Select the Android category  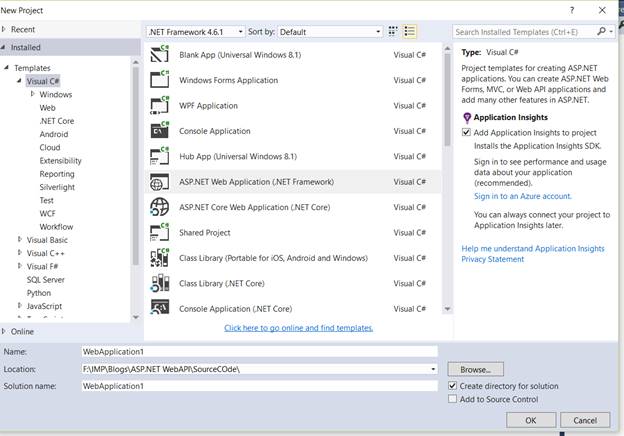54,134
